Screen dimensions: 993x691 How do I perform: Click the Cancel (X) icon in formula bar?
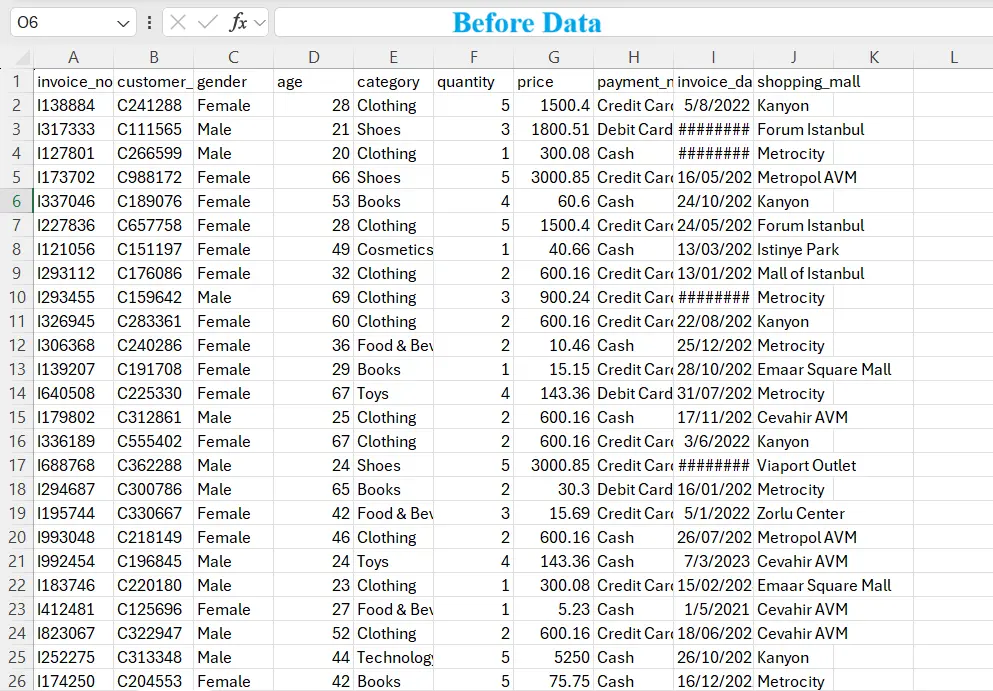click(178, 23)
